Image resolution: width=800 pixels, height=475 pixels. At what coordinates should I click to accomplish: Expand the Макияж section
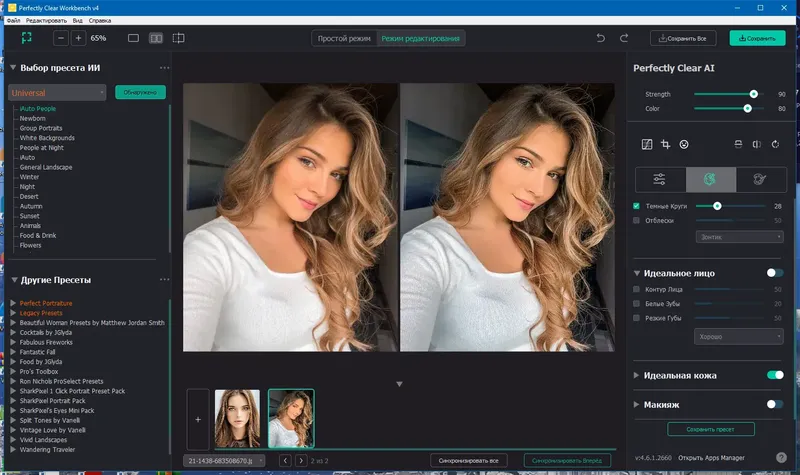[636, 404]
